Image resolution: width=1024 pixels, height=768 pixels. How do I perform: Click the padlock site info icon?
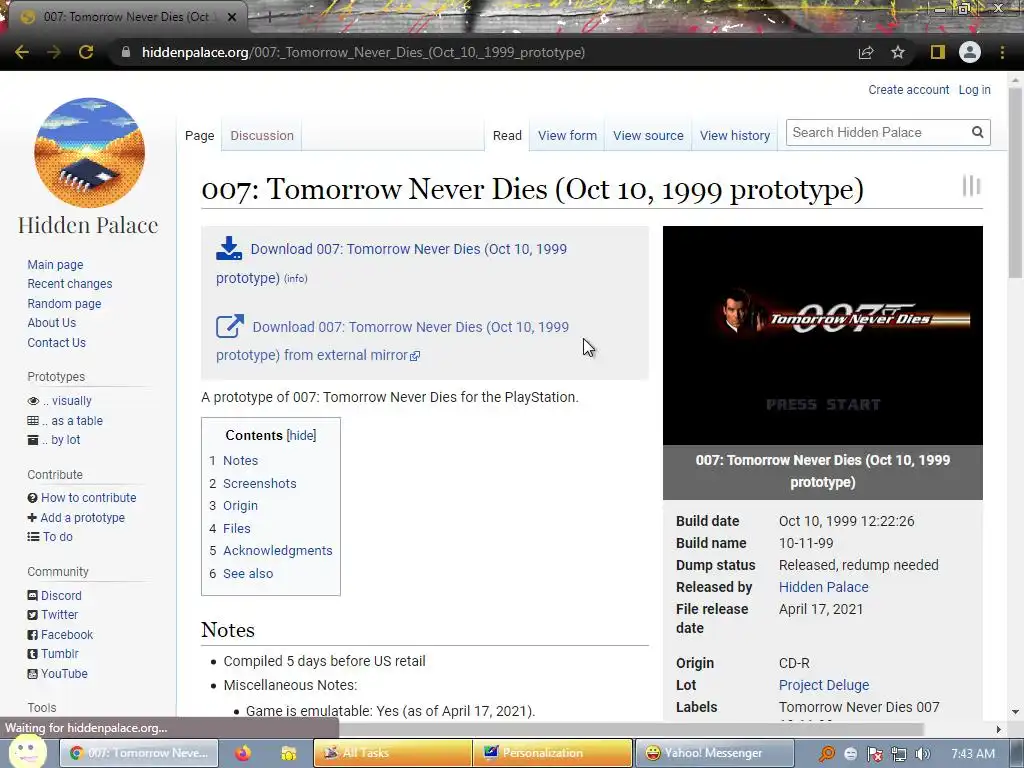(126, 52)
